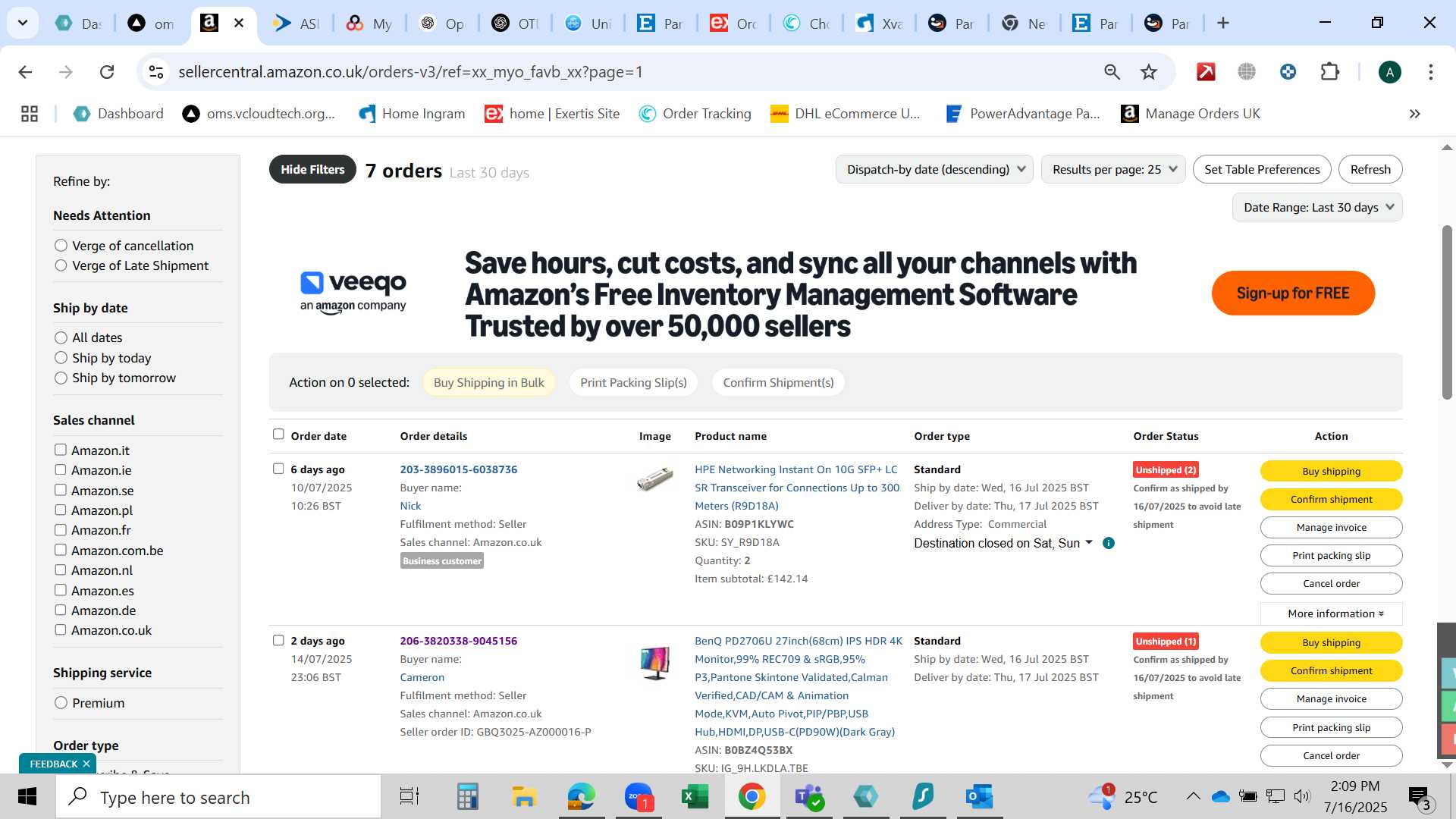Screen dimensions: 1456x819
Task: Open Dispatch-by date sort dropdown
Action: coord(934,169)
